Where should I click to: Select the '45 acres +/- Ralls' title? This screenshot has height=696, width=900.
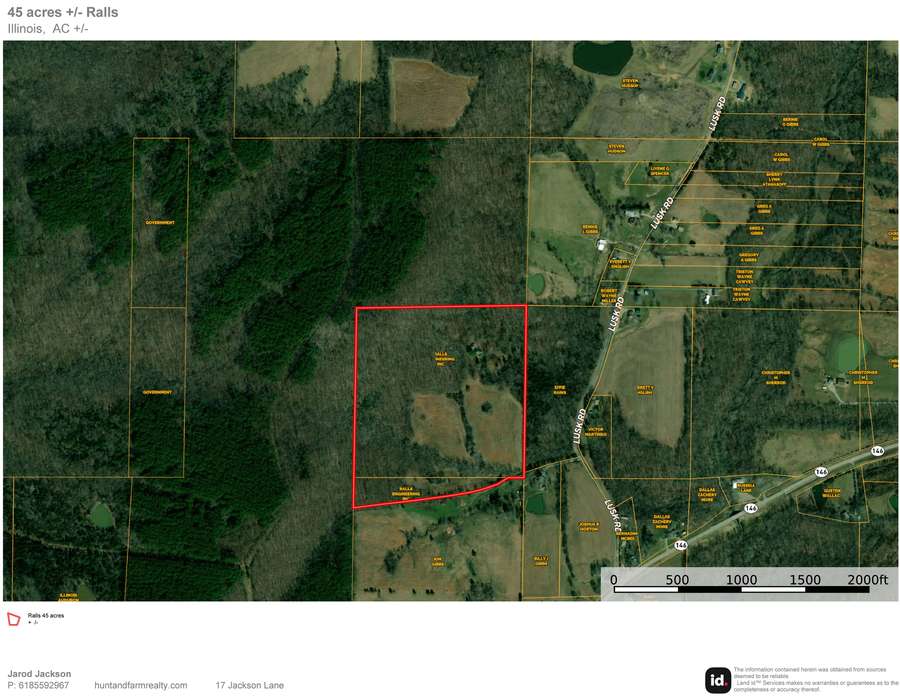pyautogui.click(x=63, y=12)
